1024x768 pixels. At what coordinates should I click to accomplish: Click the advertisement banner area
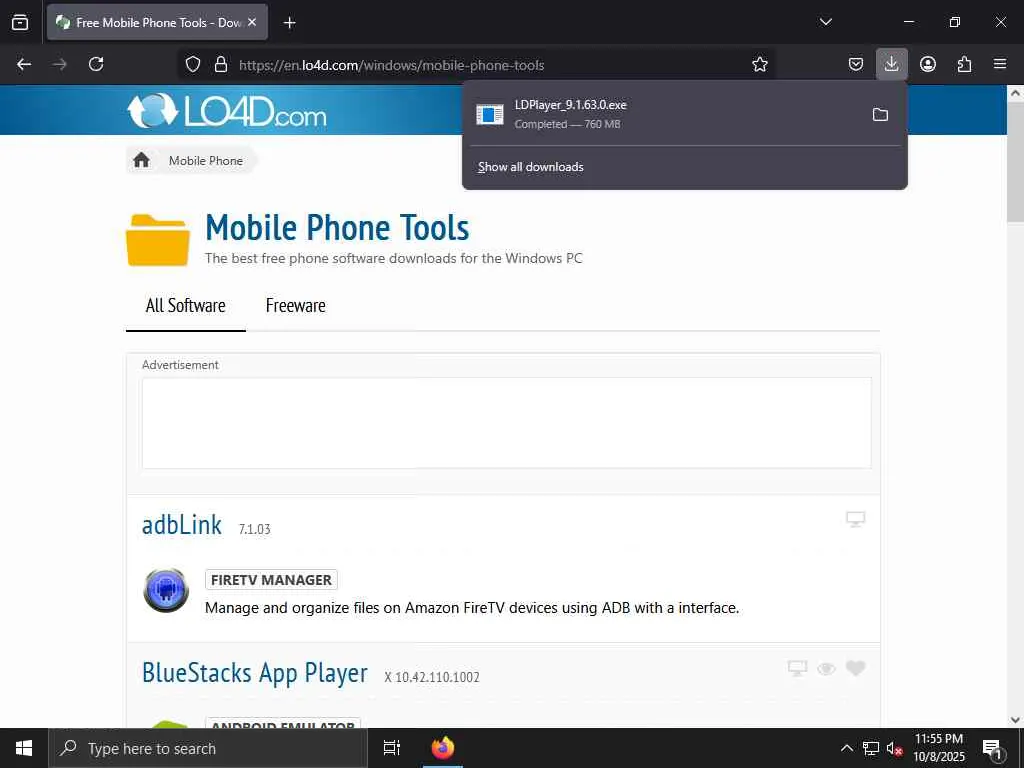coord(507,423)
